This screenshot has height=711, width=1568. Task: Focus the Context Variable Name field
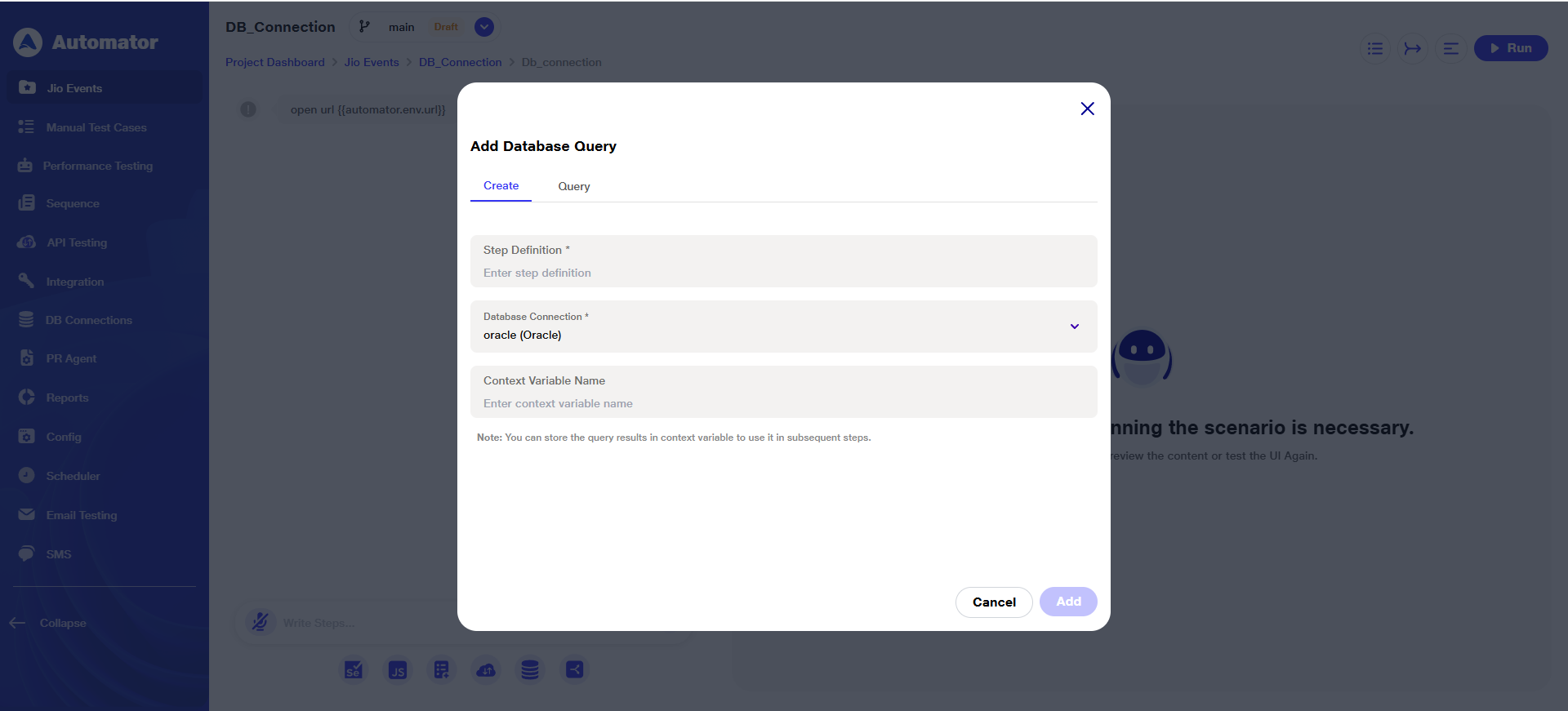[783, 403]
